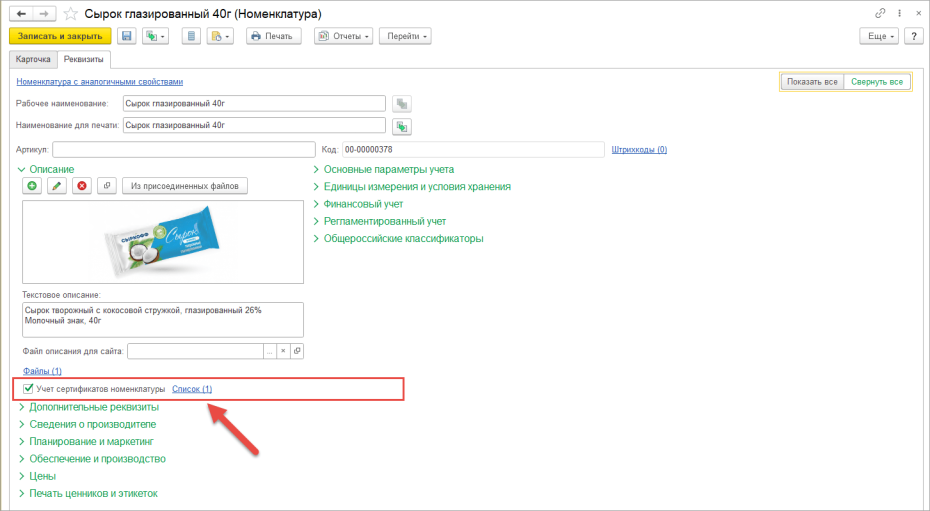Screen dimensions: 930x511
Task: Open Номенклатура с аналогичными свойствами link
Action: tap(100, 82)
